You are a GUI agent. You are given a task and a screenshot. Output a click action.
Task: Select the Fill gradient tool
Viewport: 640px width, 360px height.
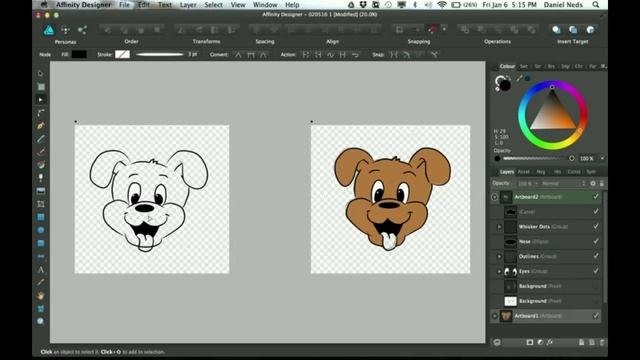pos(40,165)
